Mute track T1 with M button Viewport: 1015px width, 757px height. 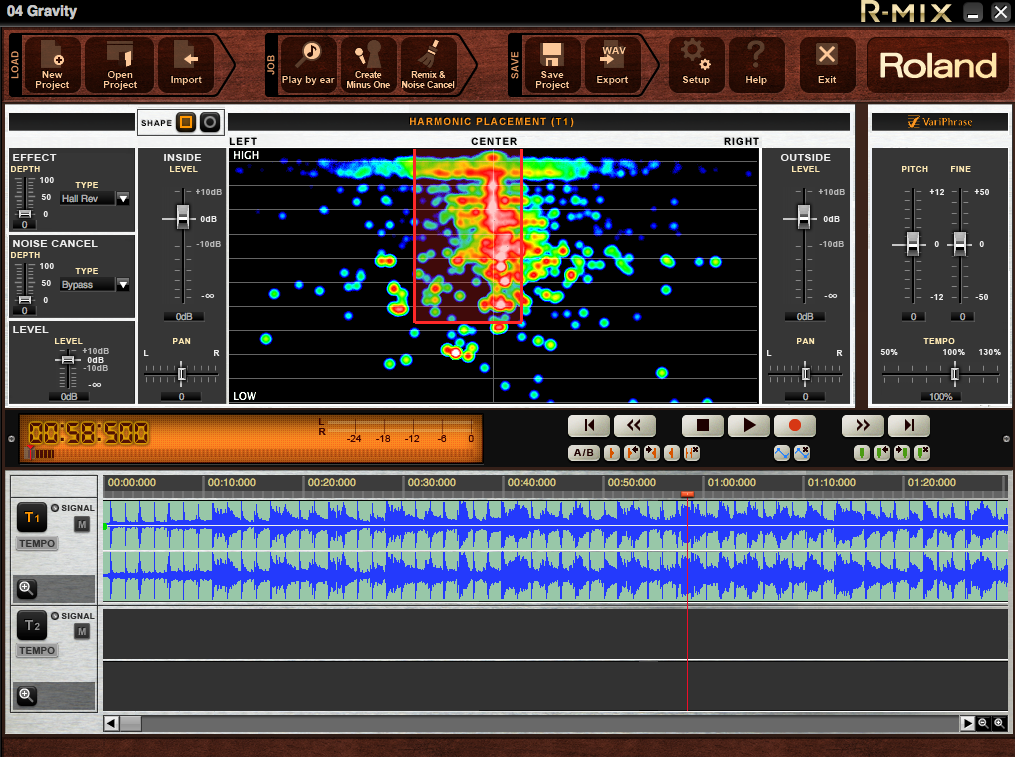point(82,525)
